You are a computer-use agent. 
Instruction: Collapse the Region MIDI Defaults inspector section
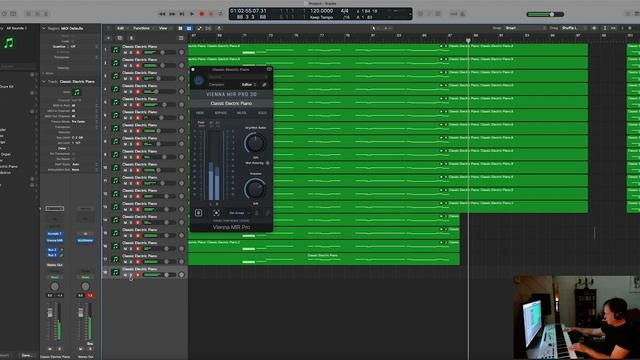coord(44,28)
